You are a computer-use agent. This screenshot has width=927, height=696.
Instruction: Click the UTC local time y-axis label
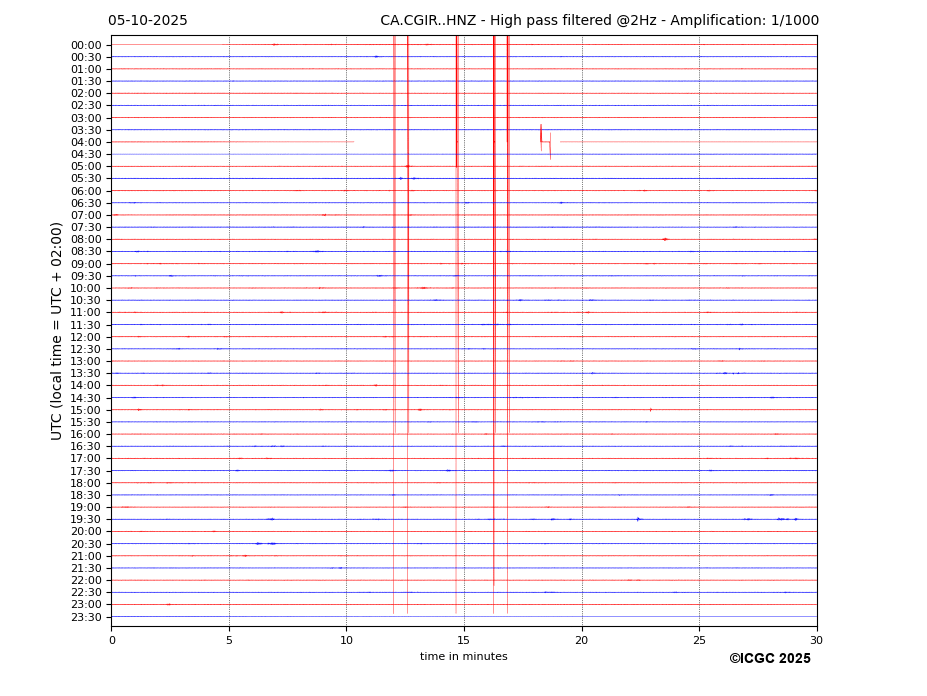tap(57, 330)
